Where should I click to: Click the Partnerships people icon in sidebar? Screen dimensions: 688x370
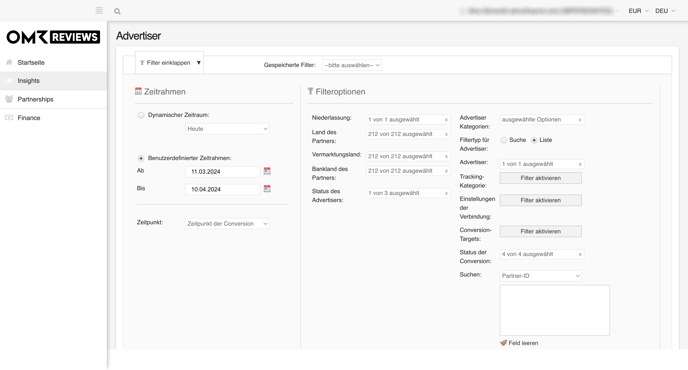coord(9,99)
